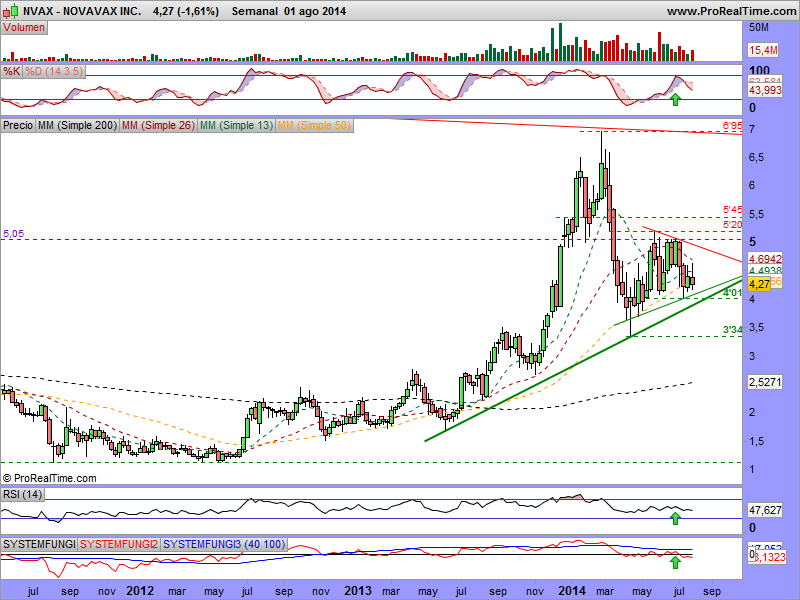This screenshot has height=600, width=800.
Task: Select the %K stochastic label
Action: tap(11, 71)
